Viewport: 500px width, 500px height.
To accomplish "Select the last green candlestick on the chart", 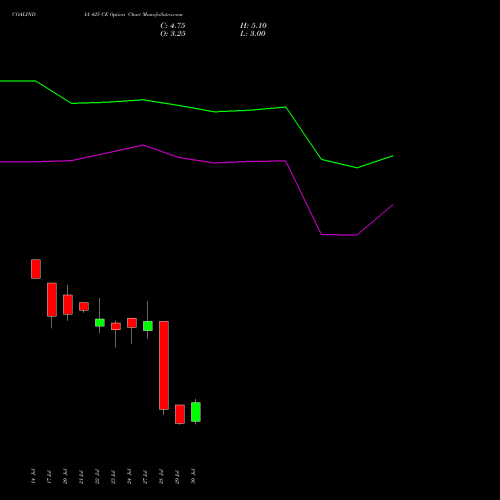I will [x=196, y=412].
